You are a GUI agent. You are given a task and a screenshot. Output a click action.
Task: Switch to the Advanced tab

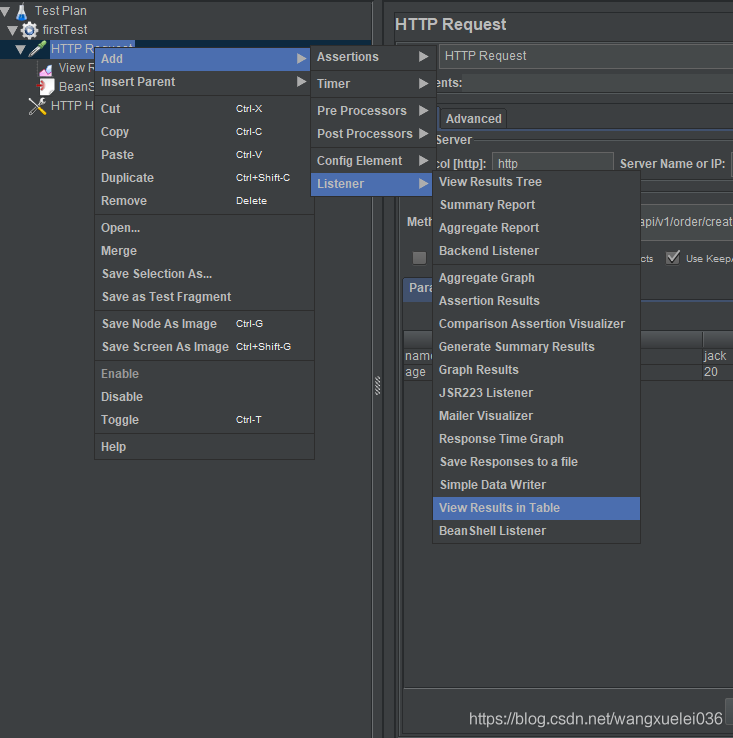click(x=473, y=118)
